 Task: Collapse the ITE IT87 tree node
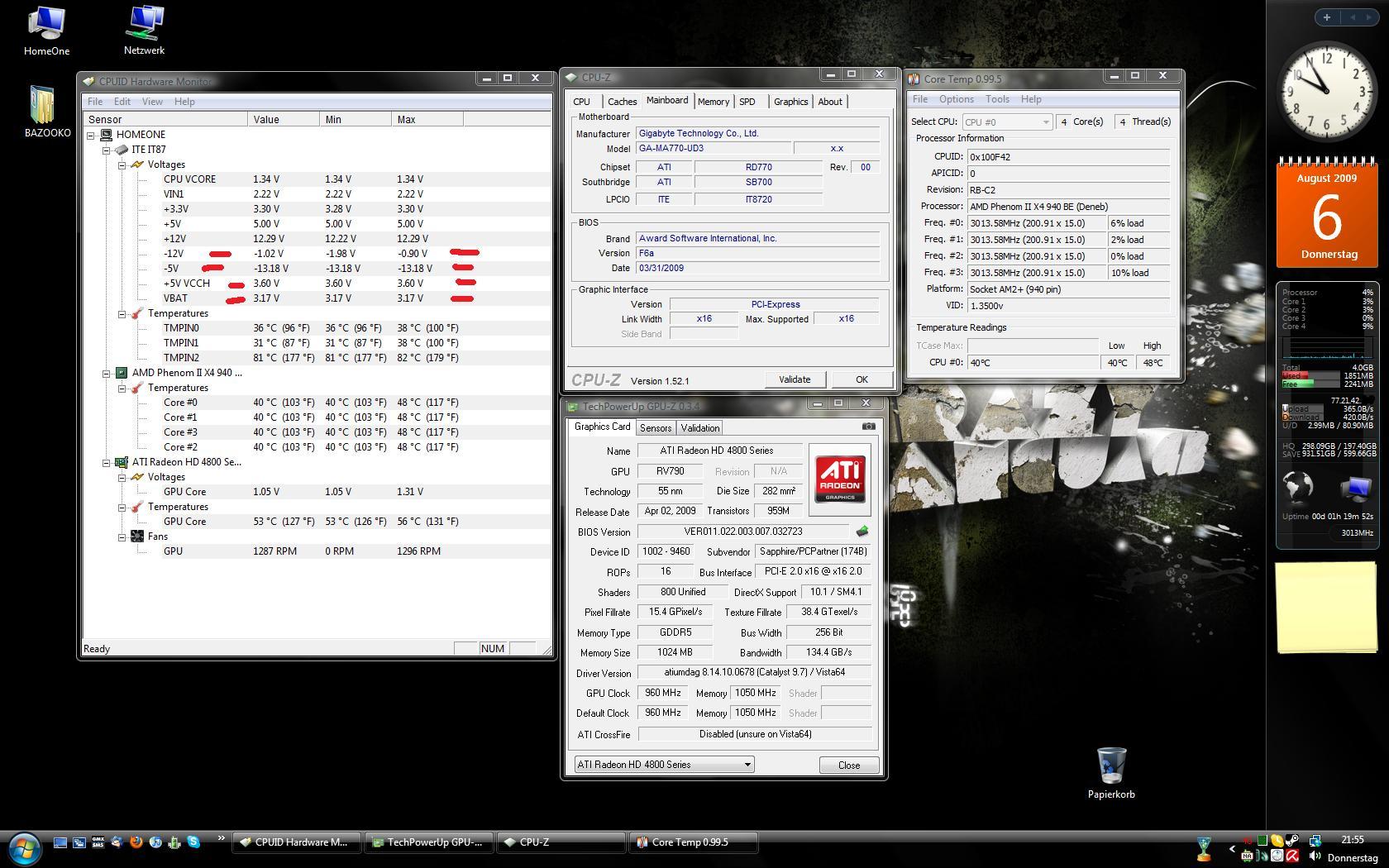pos(106,150)
